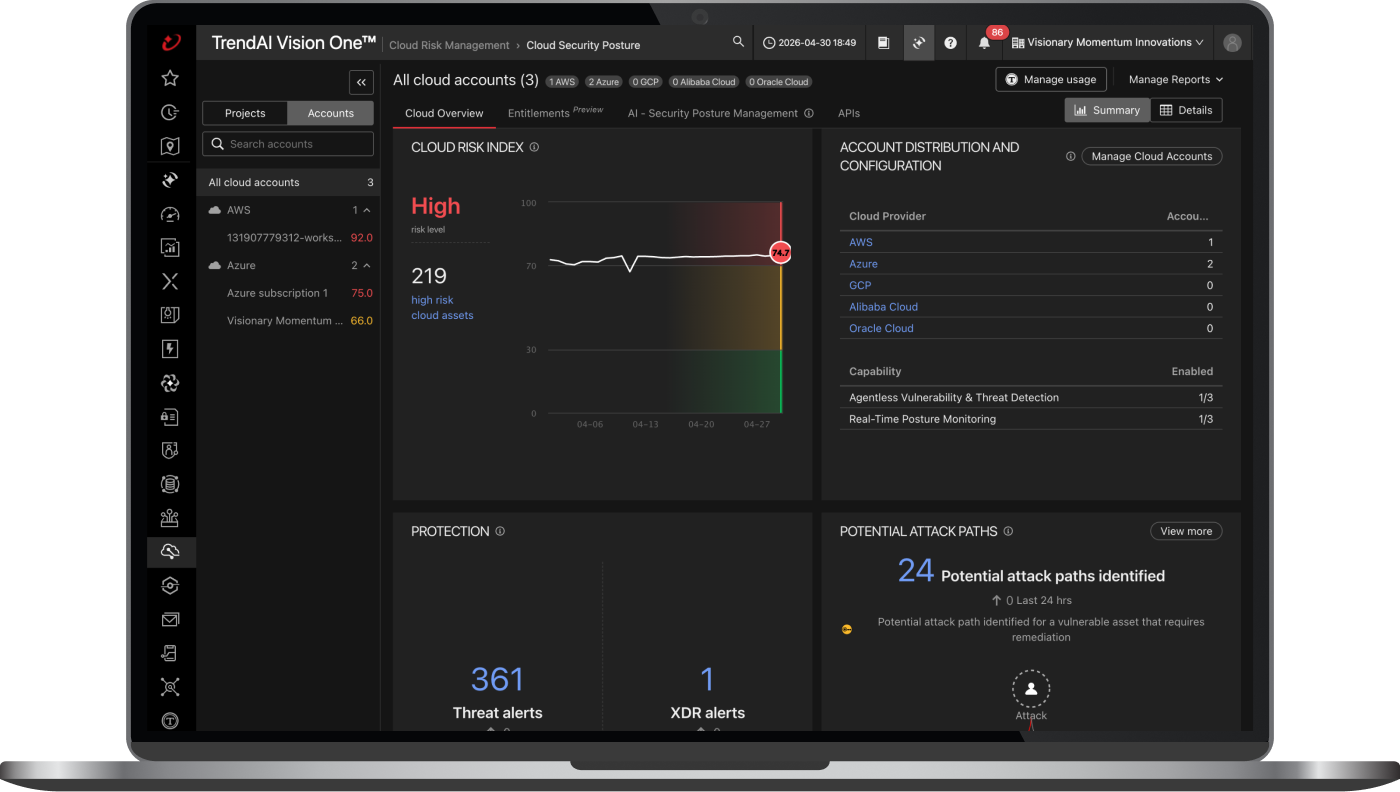Switch accounts panel to Projects
Viewport: 1400px width, 792px height.
[245, 113]
